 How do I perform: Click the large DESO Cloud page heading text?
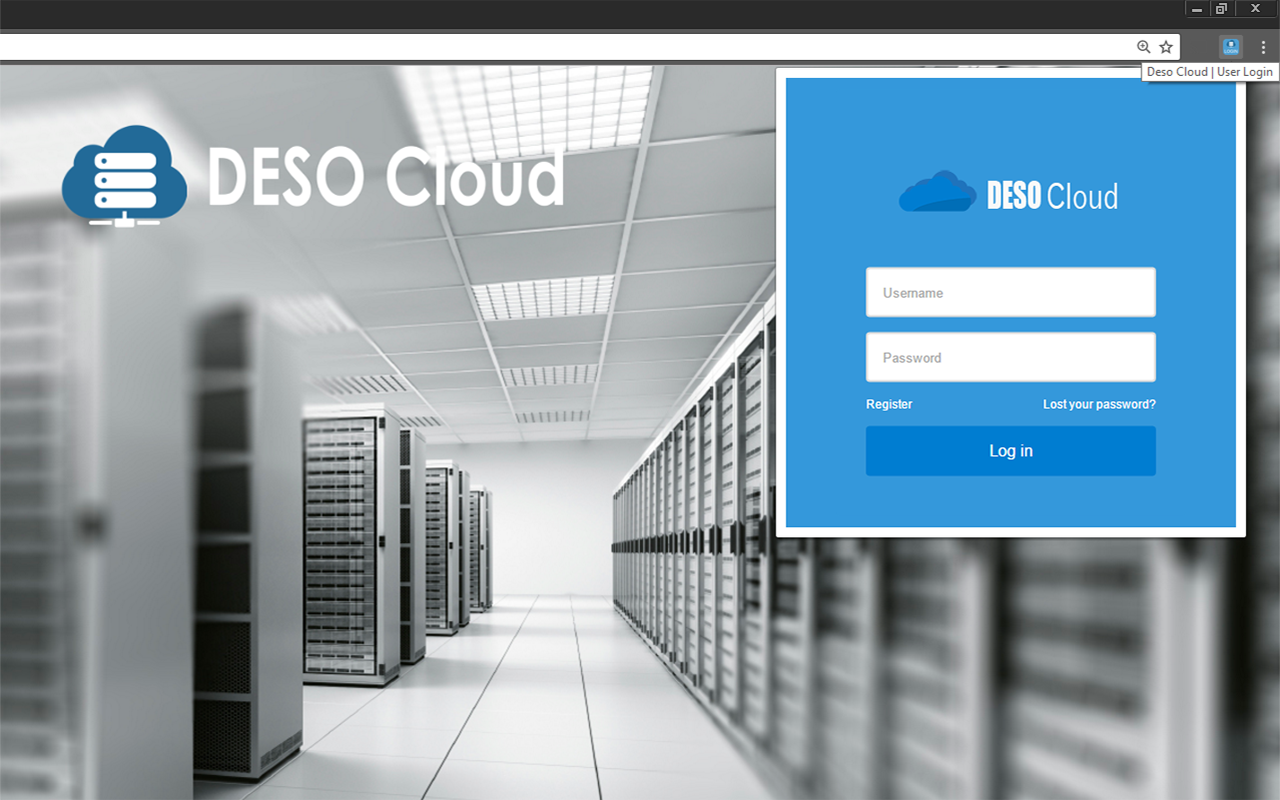(386, 177)
